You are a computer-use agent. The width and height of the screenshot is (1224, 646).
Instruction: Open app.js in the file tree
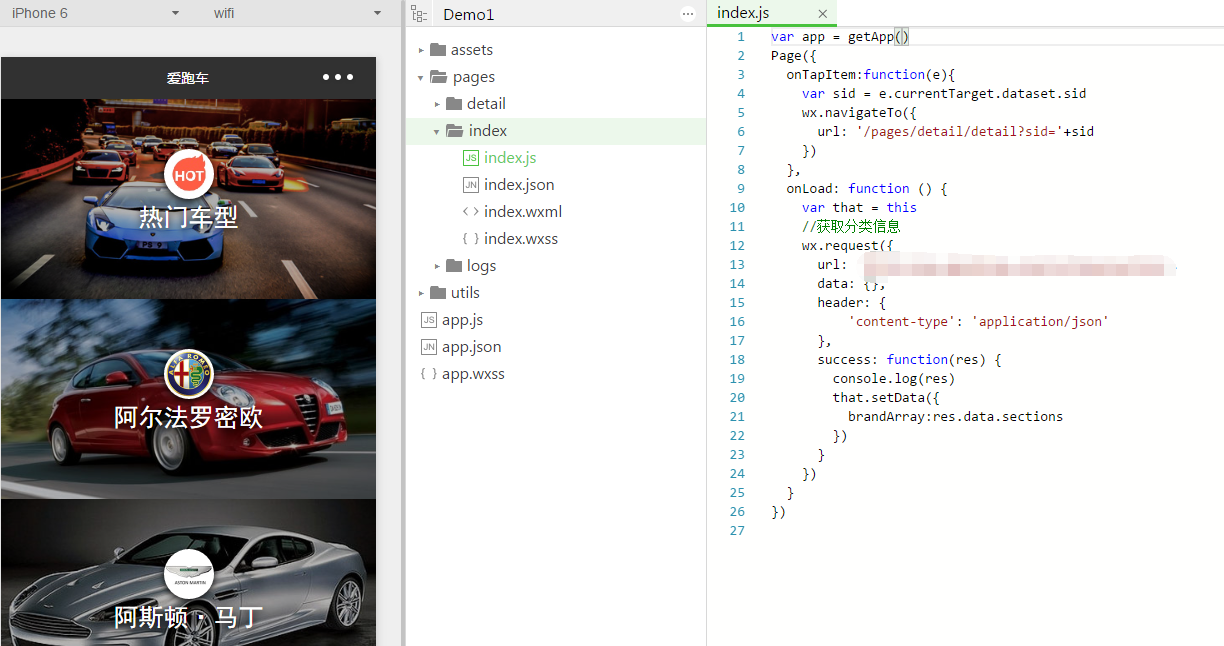pyautogui.click(x=463, y=320)
